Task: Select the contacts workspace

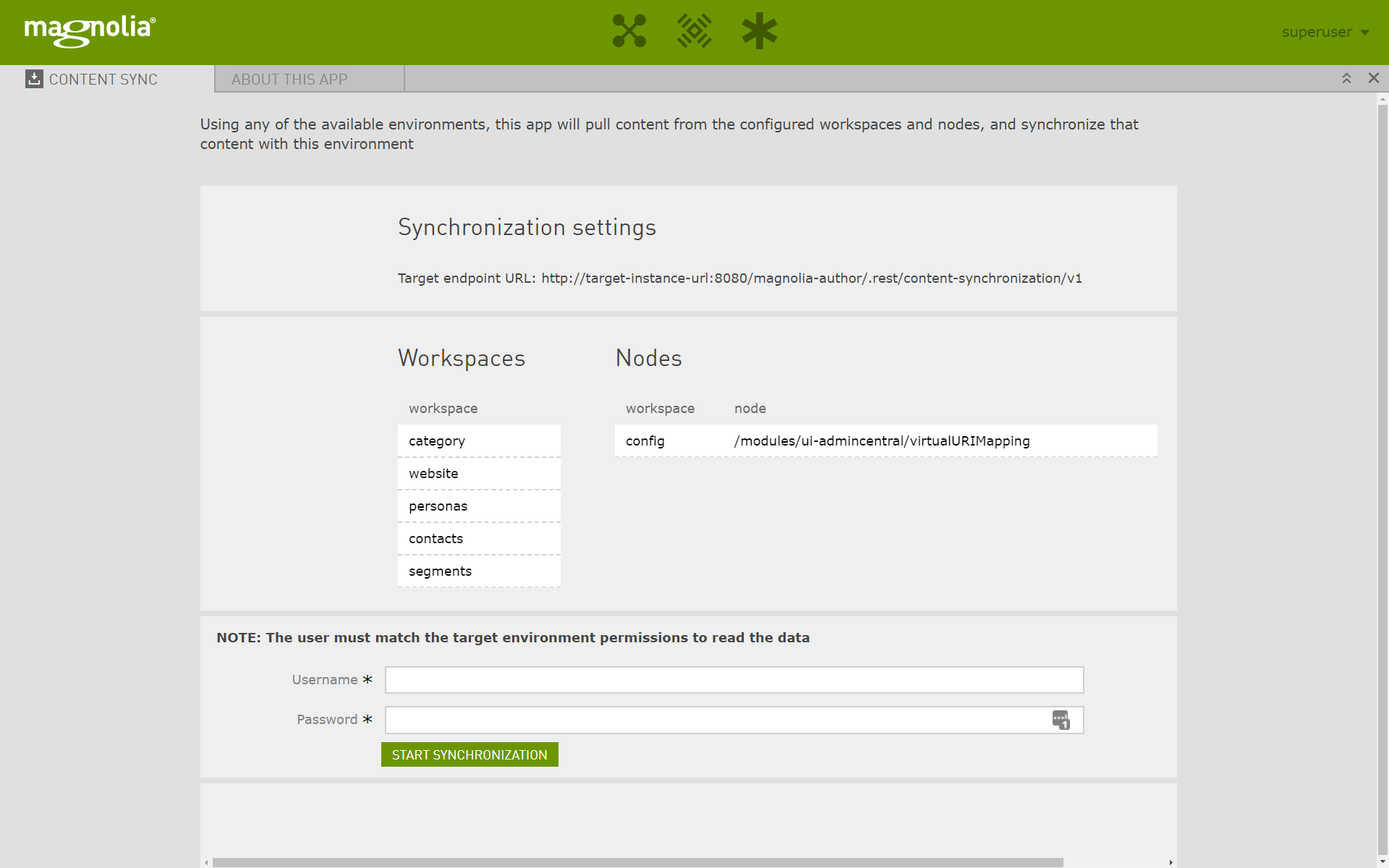Action: click(479, 538)
